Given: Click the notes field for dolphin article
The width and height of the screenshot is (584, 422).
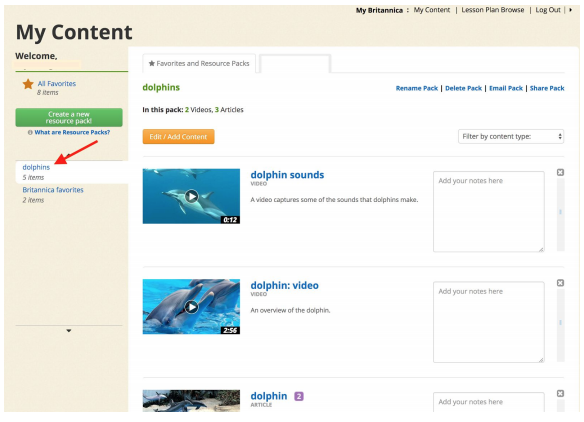Looking at the screenshot, I should [x=489, y=402].
